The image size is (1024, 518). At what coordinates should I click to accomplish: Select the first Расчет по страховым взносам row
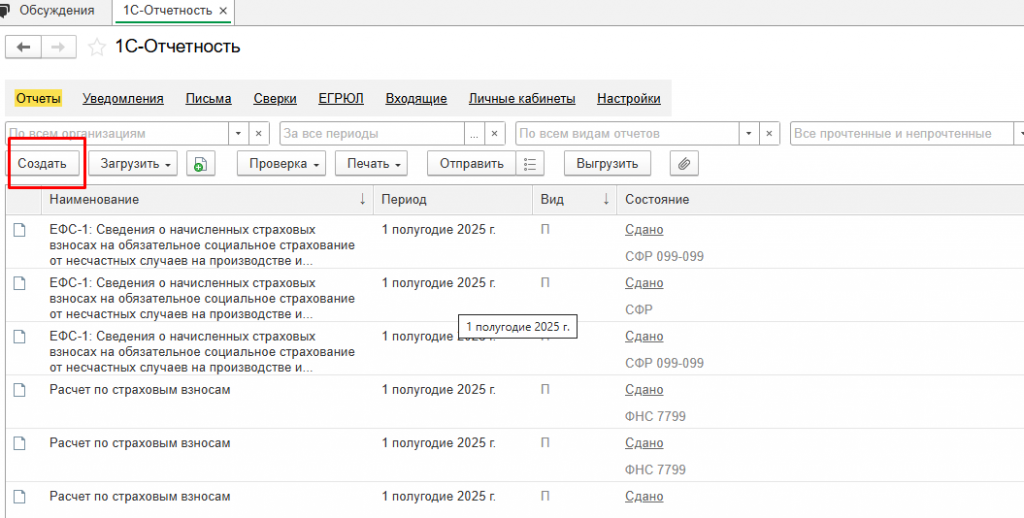[x=515, y=402]
